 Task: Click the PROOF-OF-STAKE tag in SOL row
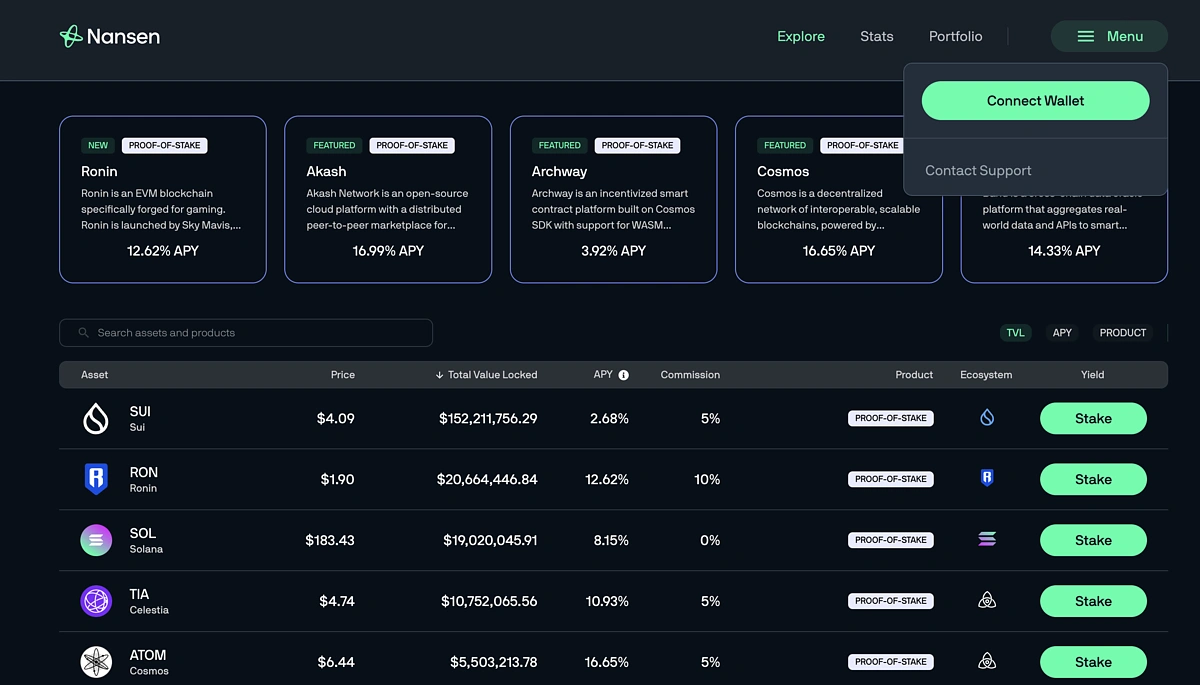(x=891, y=540)
